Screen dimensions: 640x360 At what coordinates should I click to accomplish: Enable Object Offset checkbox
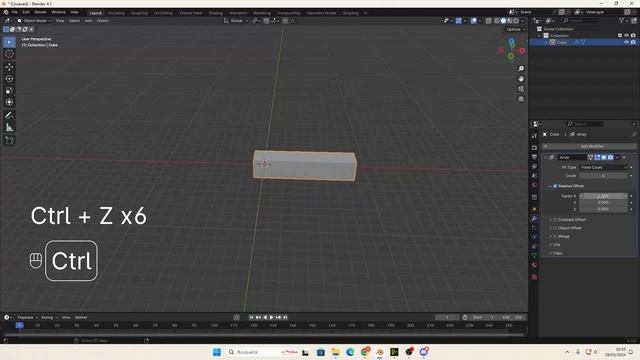coord(555,228)
